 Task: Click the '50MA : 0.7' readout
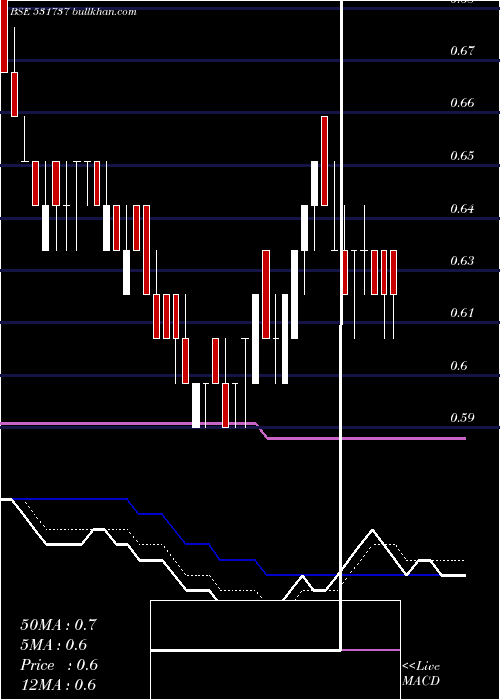(x=58, y=625)
